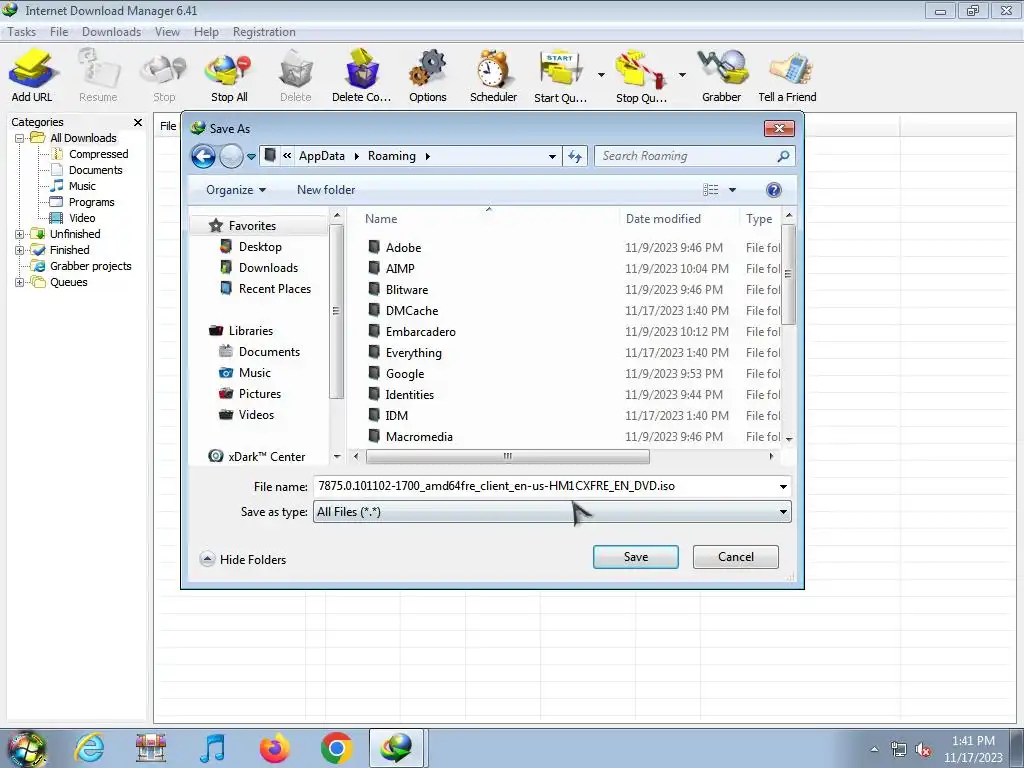Click the muted volume tray icon
The image size is (1024, 768).
[923, 750]
